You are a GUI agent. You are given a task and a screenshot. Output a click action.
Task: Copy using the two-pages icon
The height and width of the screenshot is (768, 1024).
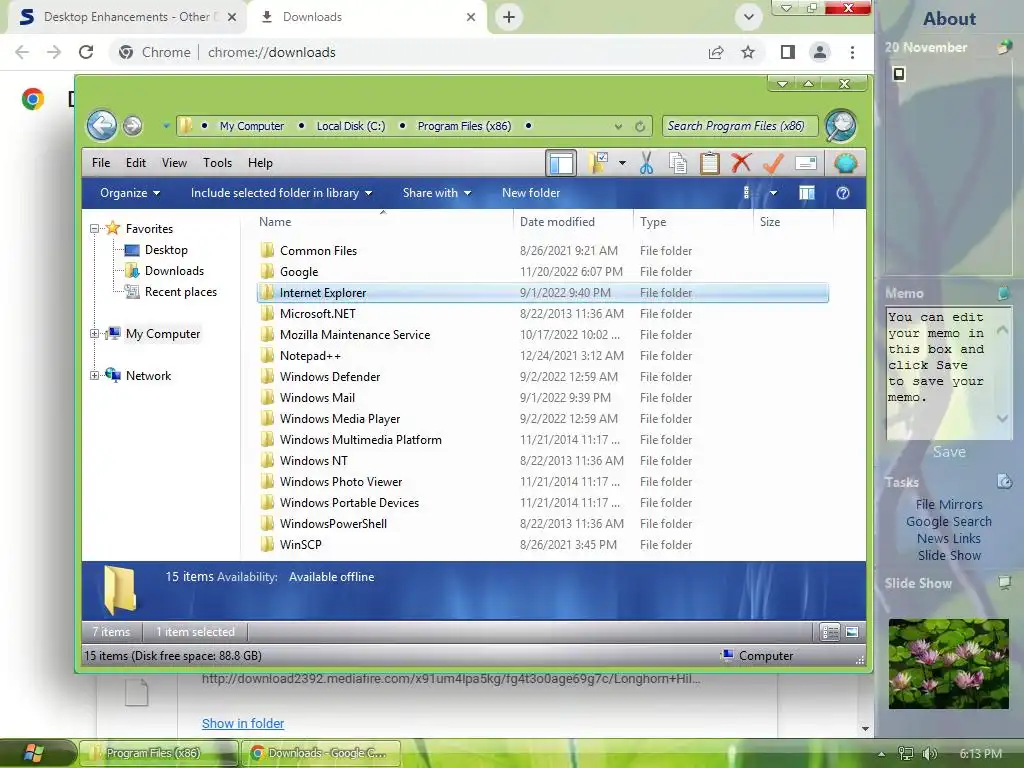[678, 163]
